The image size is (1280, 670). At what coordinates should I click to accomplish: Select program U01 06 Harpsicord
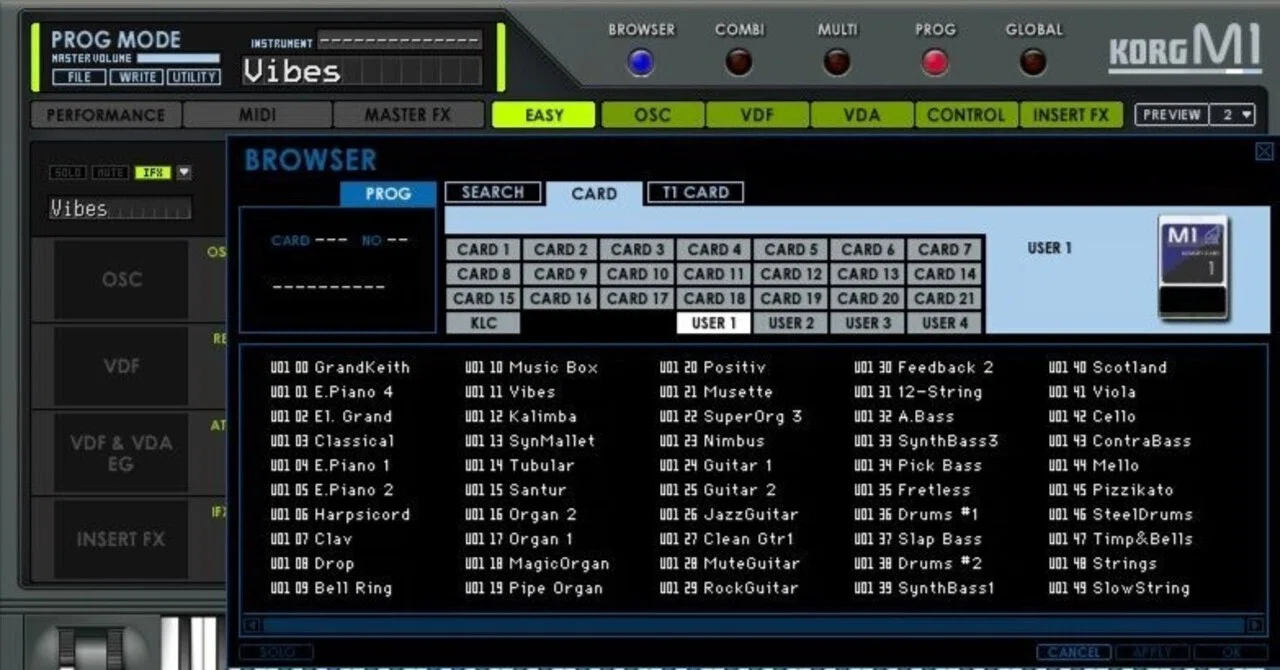[340, 514]
